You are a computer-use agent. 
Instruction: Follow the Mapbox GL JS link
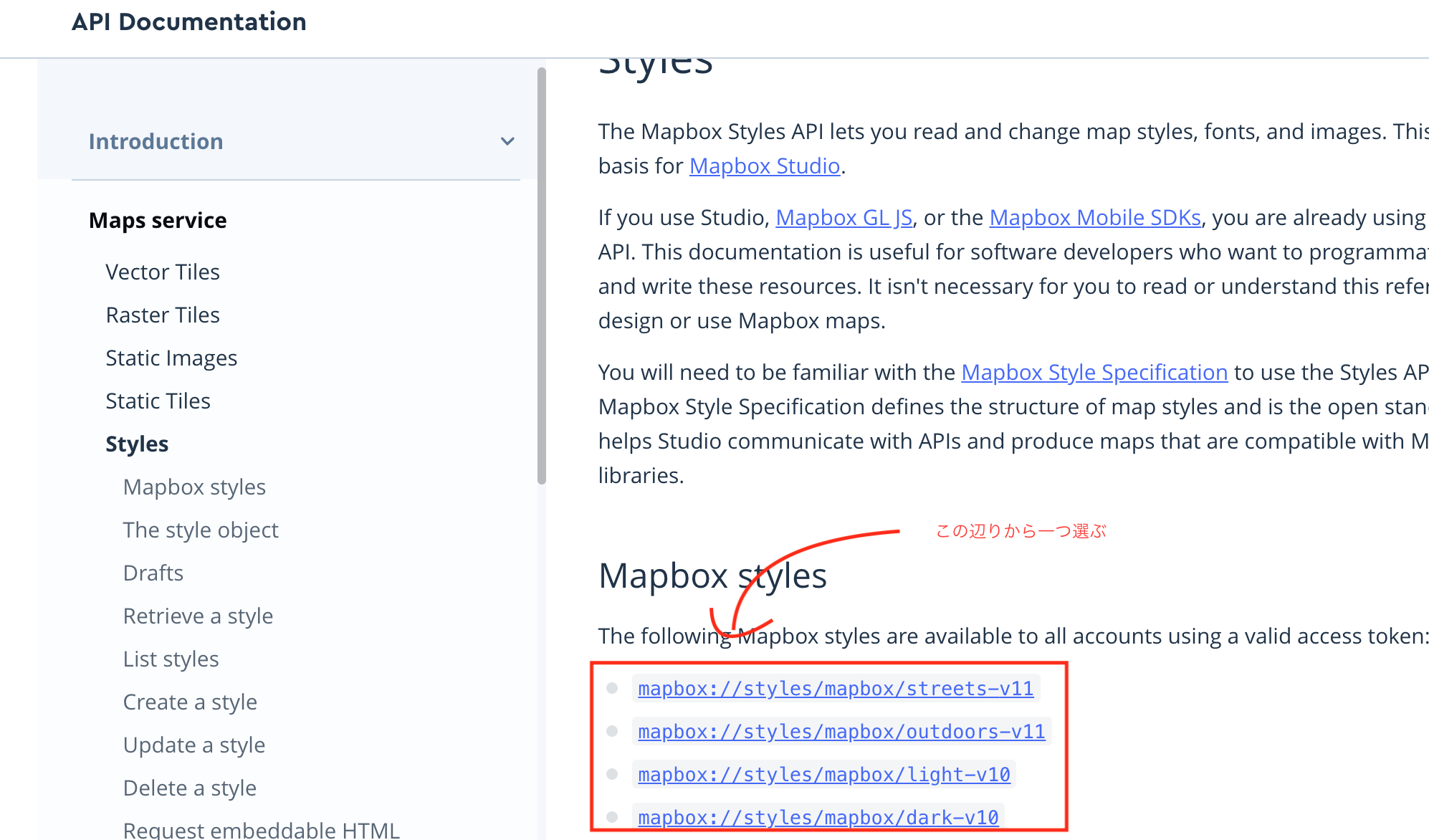coord(843,217)
